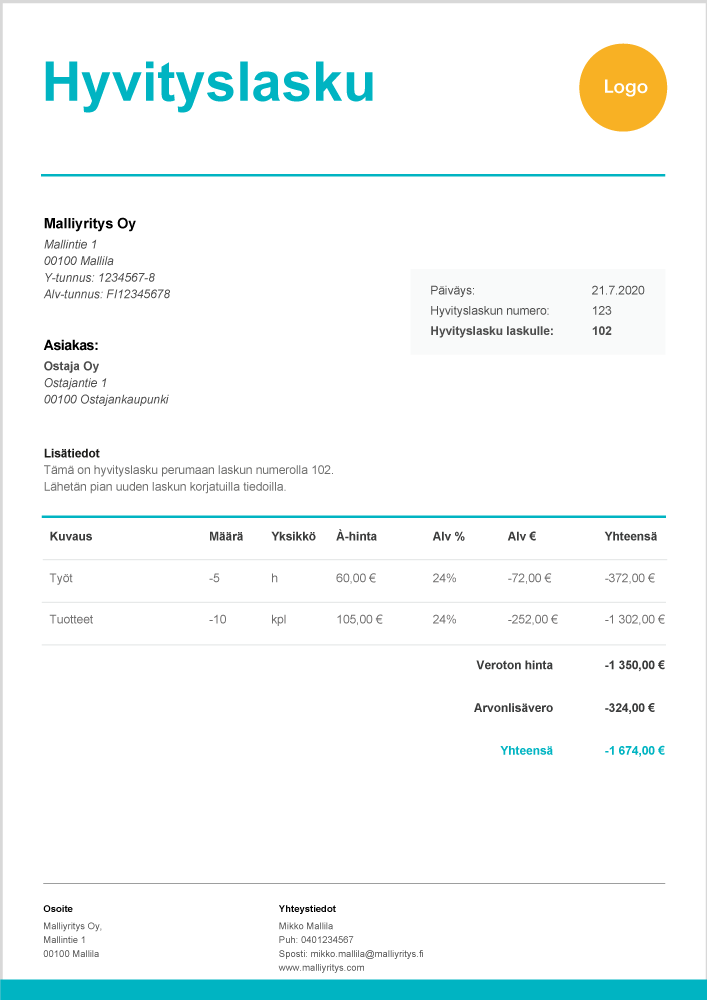This screenshot has width=707, height=1000.
Task: Select the Tuotteet row description
Action: click(x=71, y=619)
